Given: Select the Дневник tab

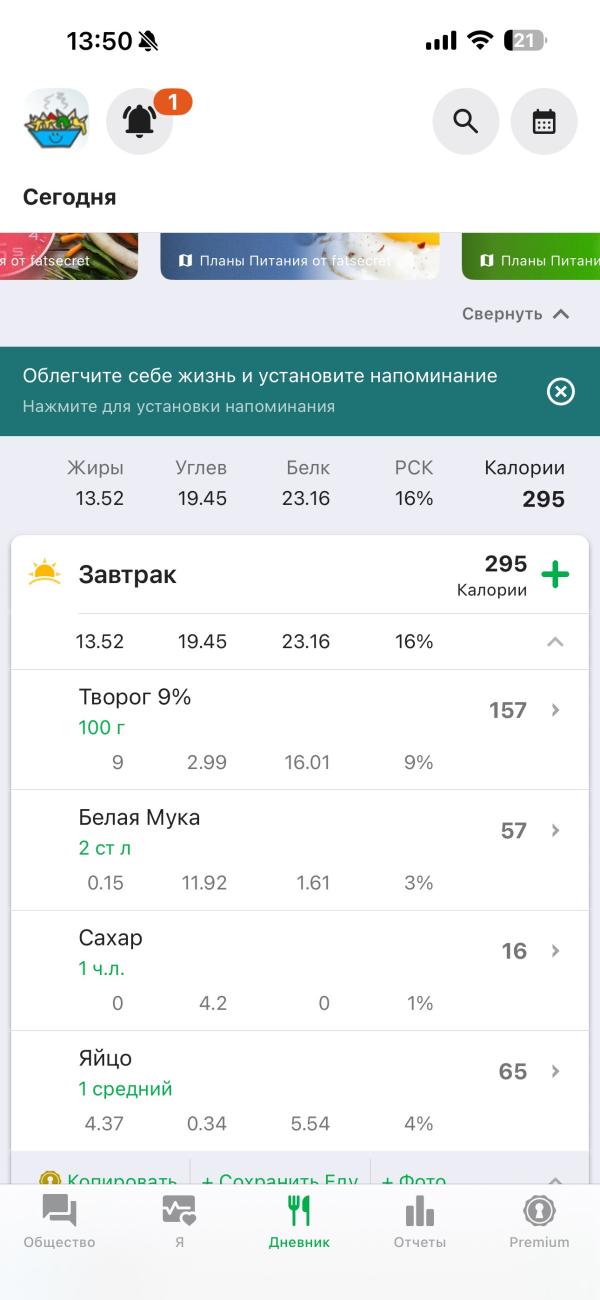Looking at the screenshot, I should (x=299, y=1222).
